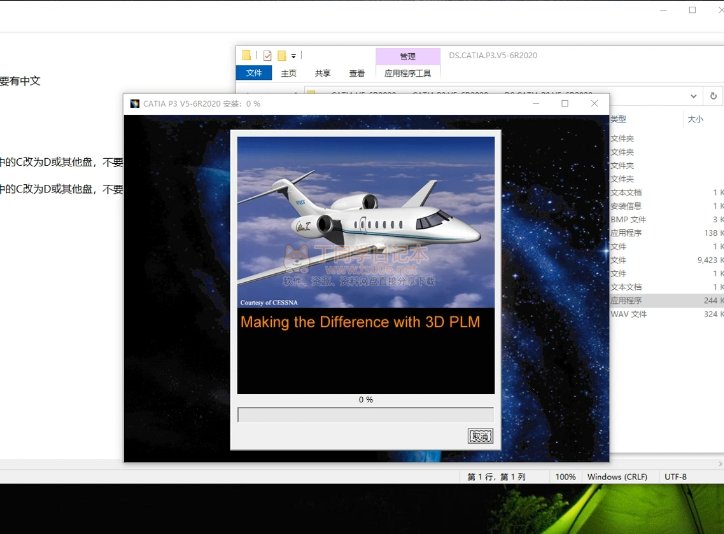The width and height of the screenshot is (724, 534).
Task: Switch to the 主页 ribbon tab
Action: [288, 73]
